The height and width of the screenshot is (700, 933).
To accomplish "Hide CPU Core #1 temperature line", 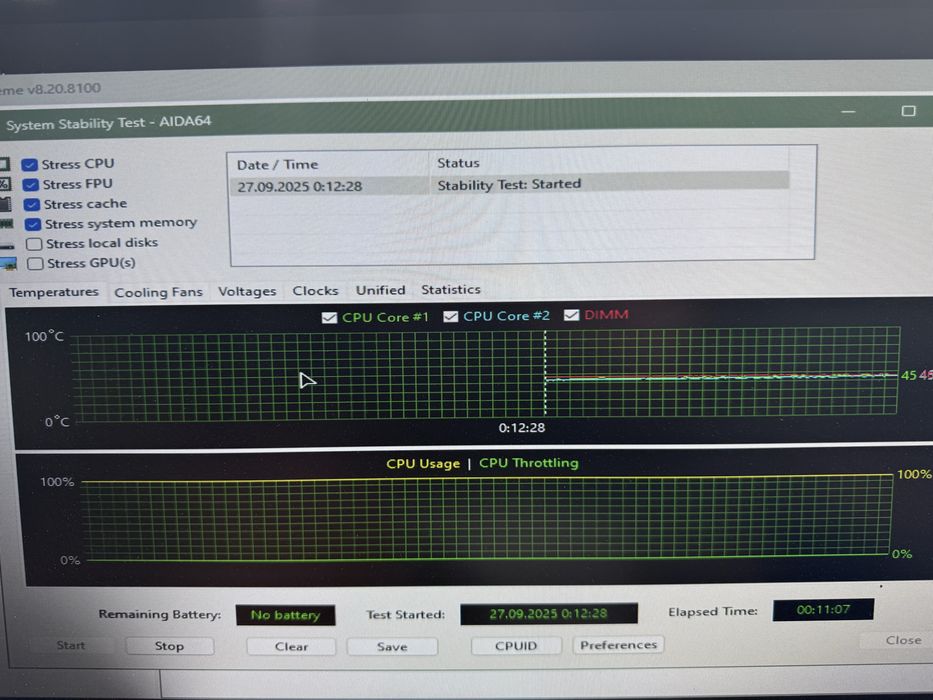I will click(329, 318).
